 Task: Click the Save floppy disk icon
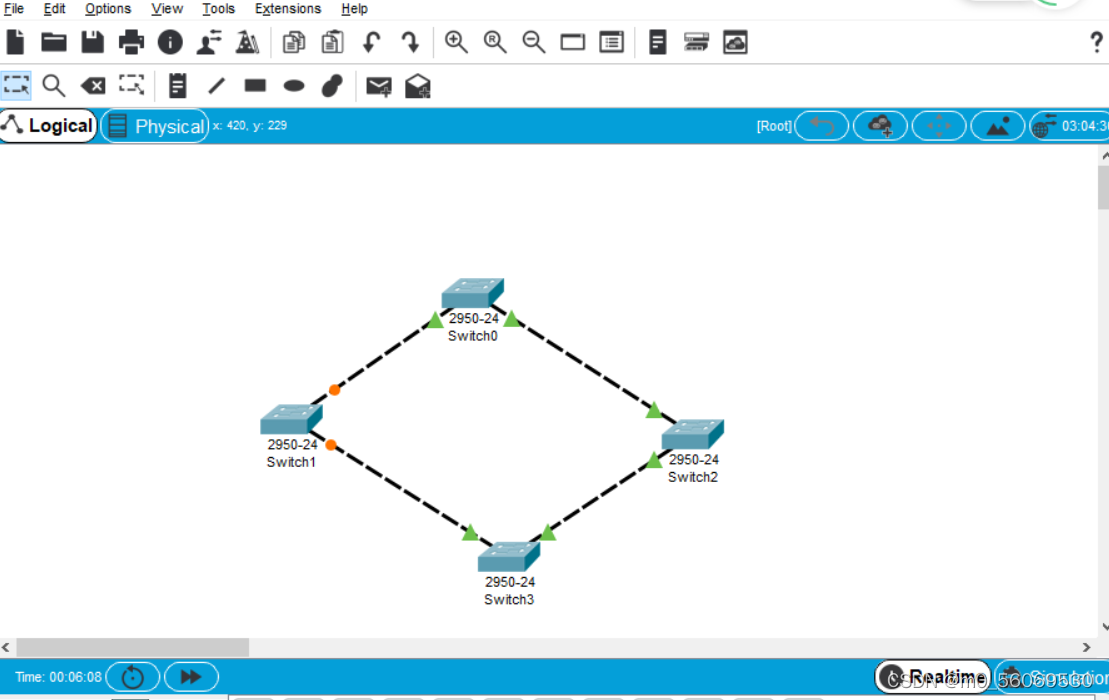[92, 42]
